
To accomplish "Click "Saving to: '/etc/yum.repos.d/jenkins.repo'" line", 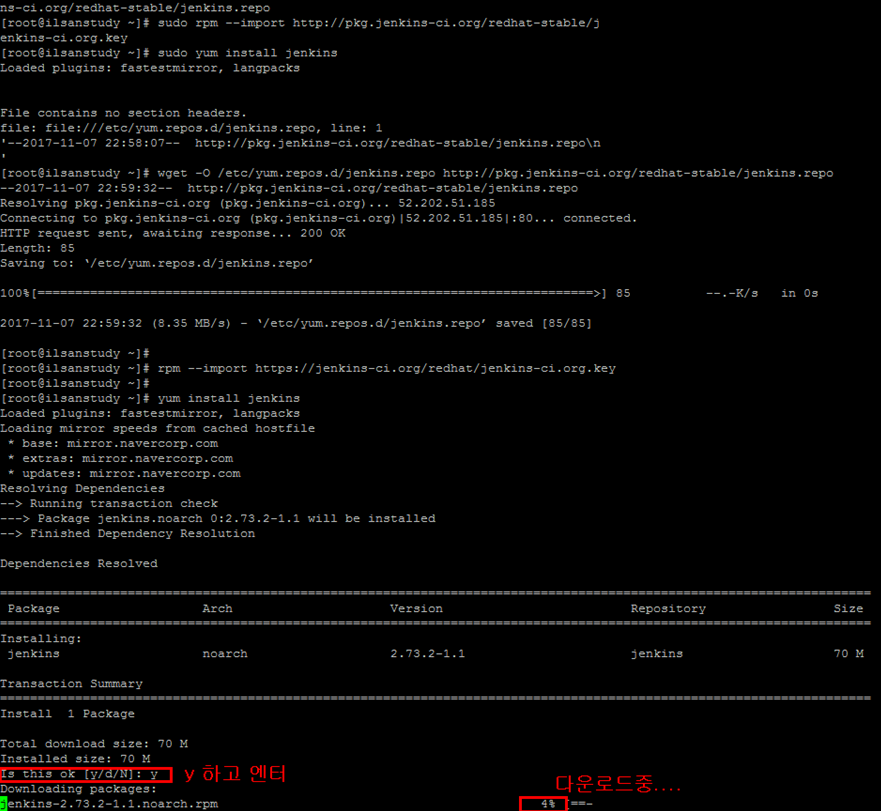I will point(157,263).
